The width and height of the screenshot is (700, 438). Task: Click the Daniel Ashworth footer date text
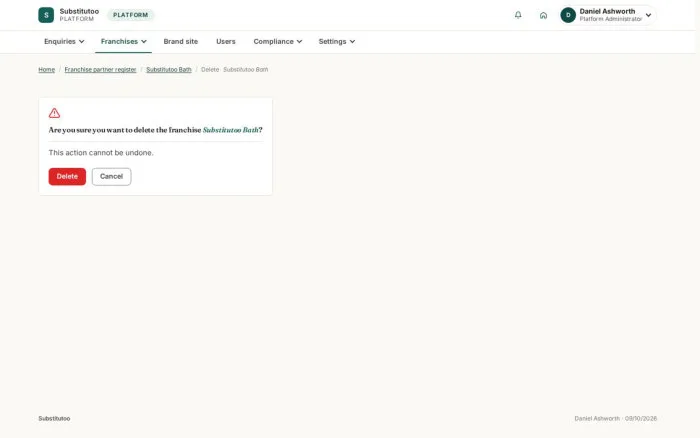(x=616, y=419)
